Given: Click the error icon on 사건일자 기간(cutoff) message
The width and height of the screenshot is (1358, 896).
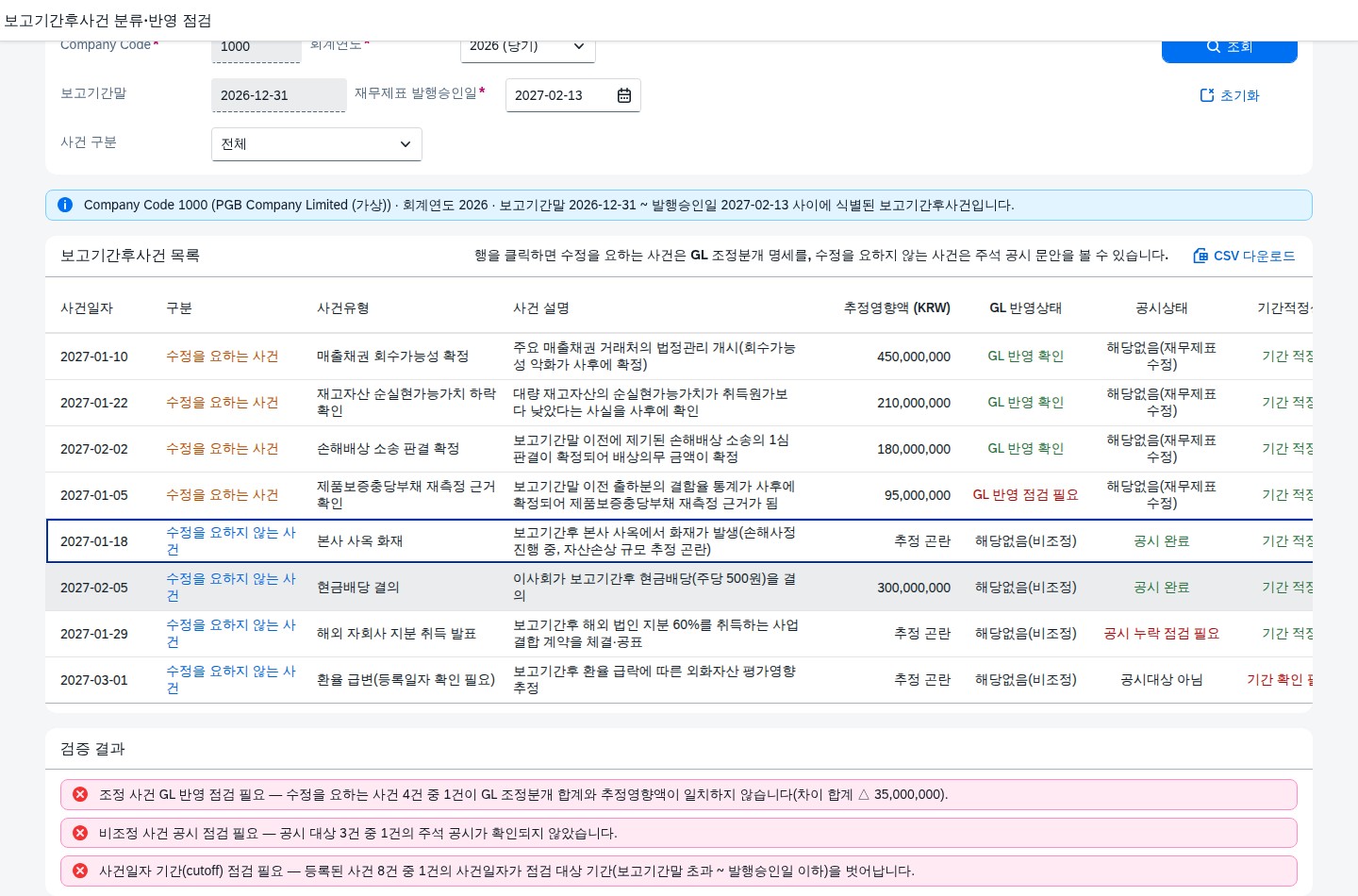Looking at the screenshot, I should (80, 871).
